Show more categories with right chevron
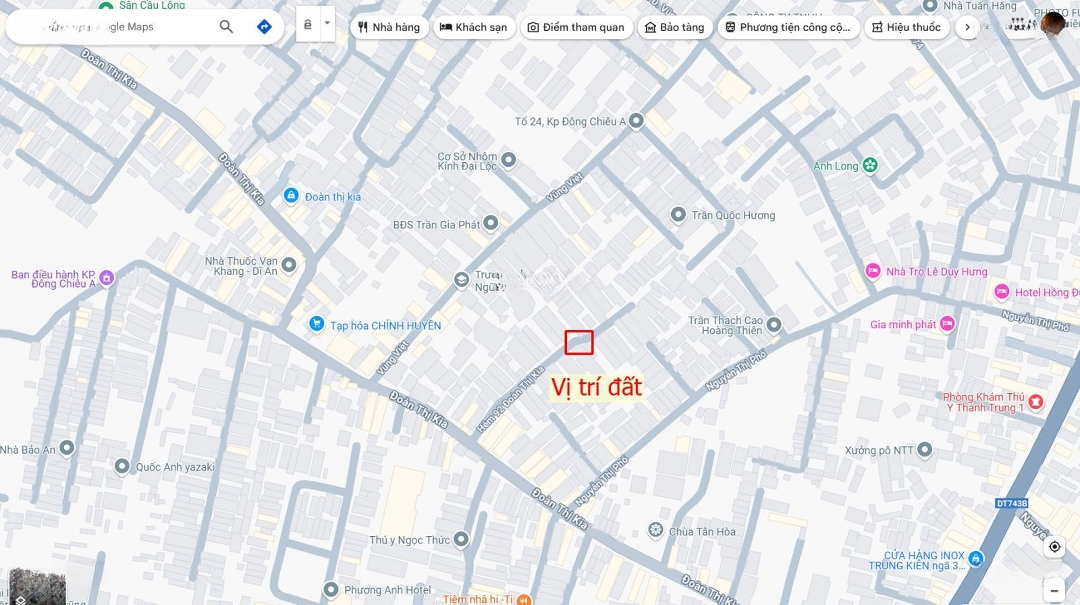The image size is (1080, 605). [x=967, y=28]
